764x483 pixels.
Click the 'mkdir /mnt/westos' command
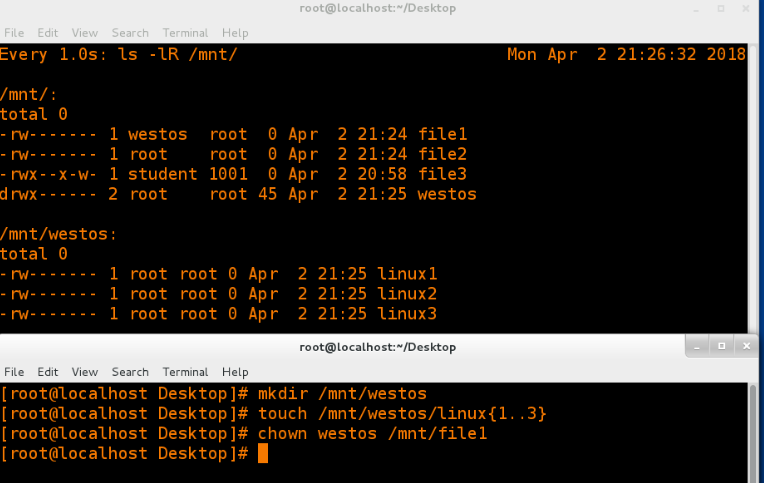(x=343, y=393)
